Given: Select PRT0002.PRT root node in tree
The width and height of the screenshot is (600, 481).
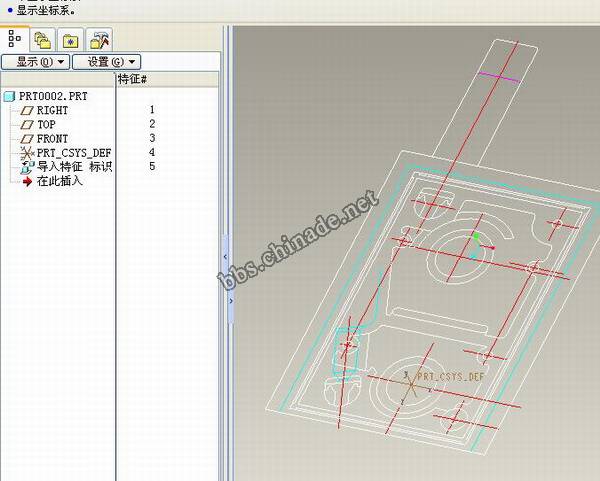Looking at the screenshot, I should [44, 96].
